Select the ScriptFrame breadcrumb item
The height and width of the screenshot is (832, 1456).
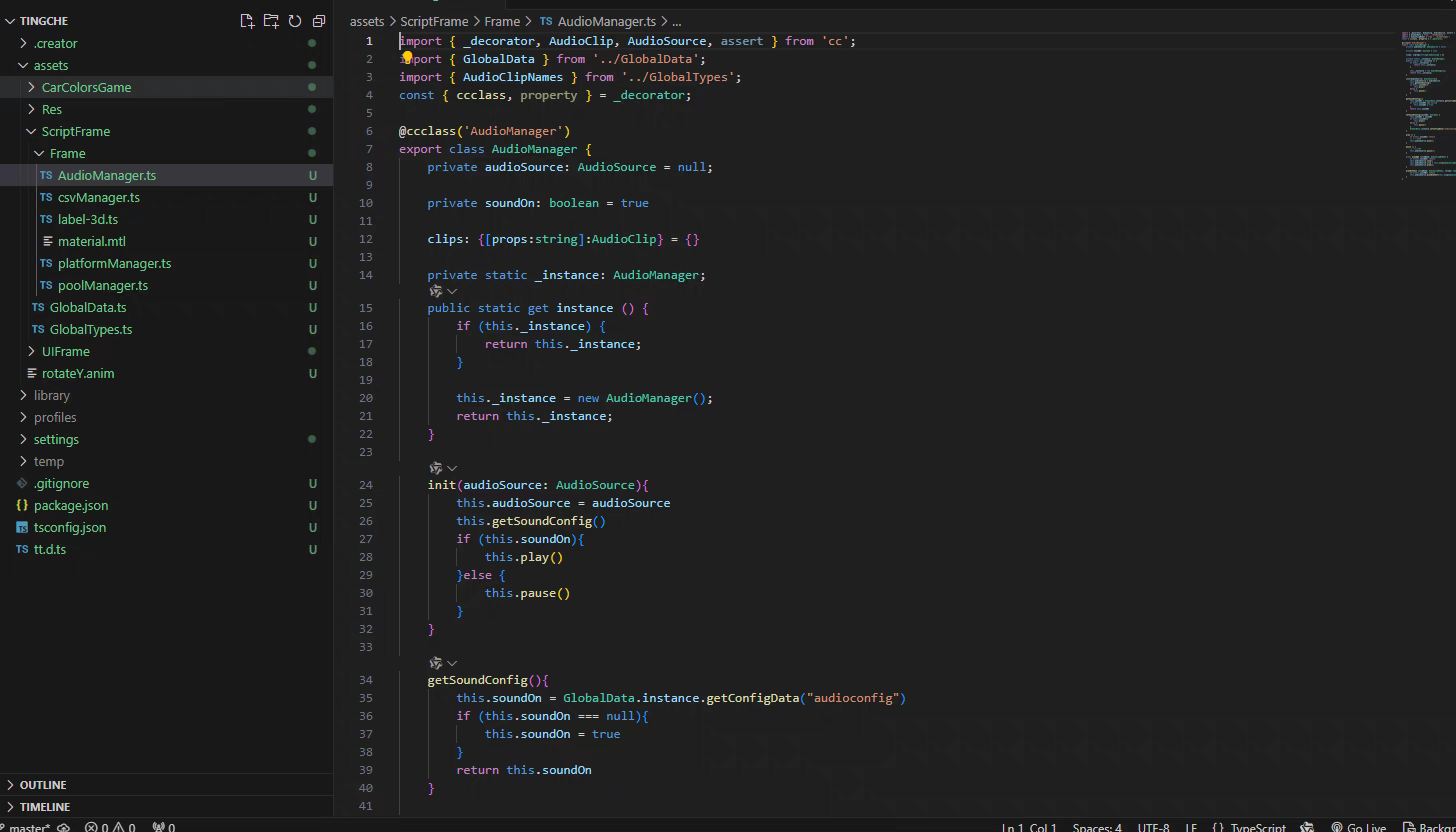[x=434, y=21]
